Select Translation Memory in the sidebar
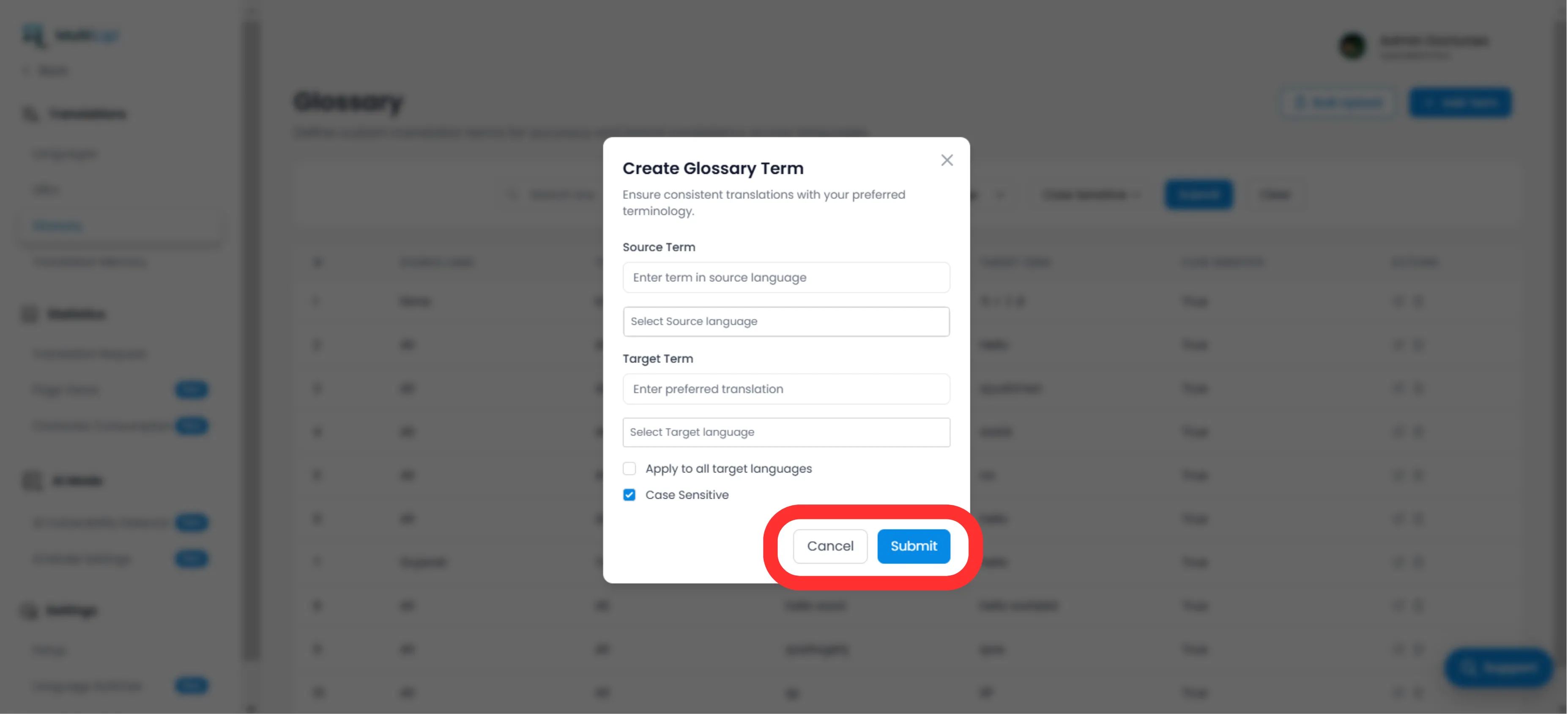This screenshot has height=714, width=1568. pyautogui.click(x=89, y=262)
